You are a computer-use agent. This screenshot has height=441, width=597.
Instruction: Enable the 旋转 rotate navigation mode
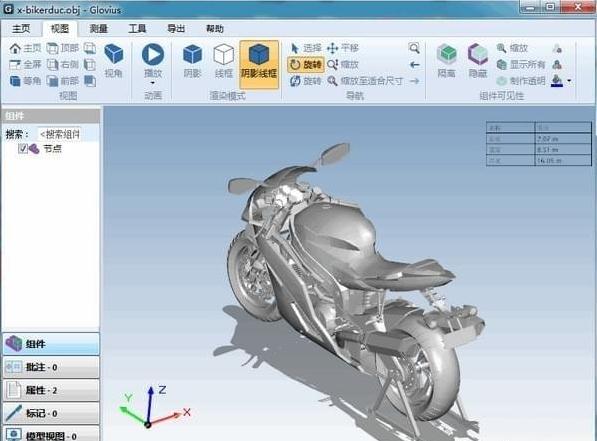coord(305,64)
